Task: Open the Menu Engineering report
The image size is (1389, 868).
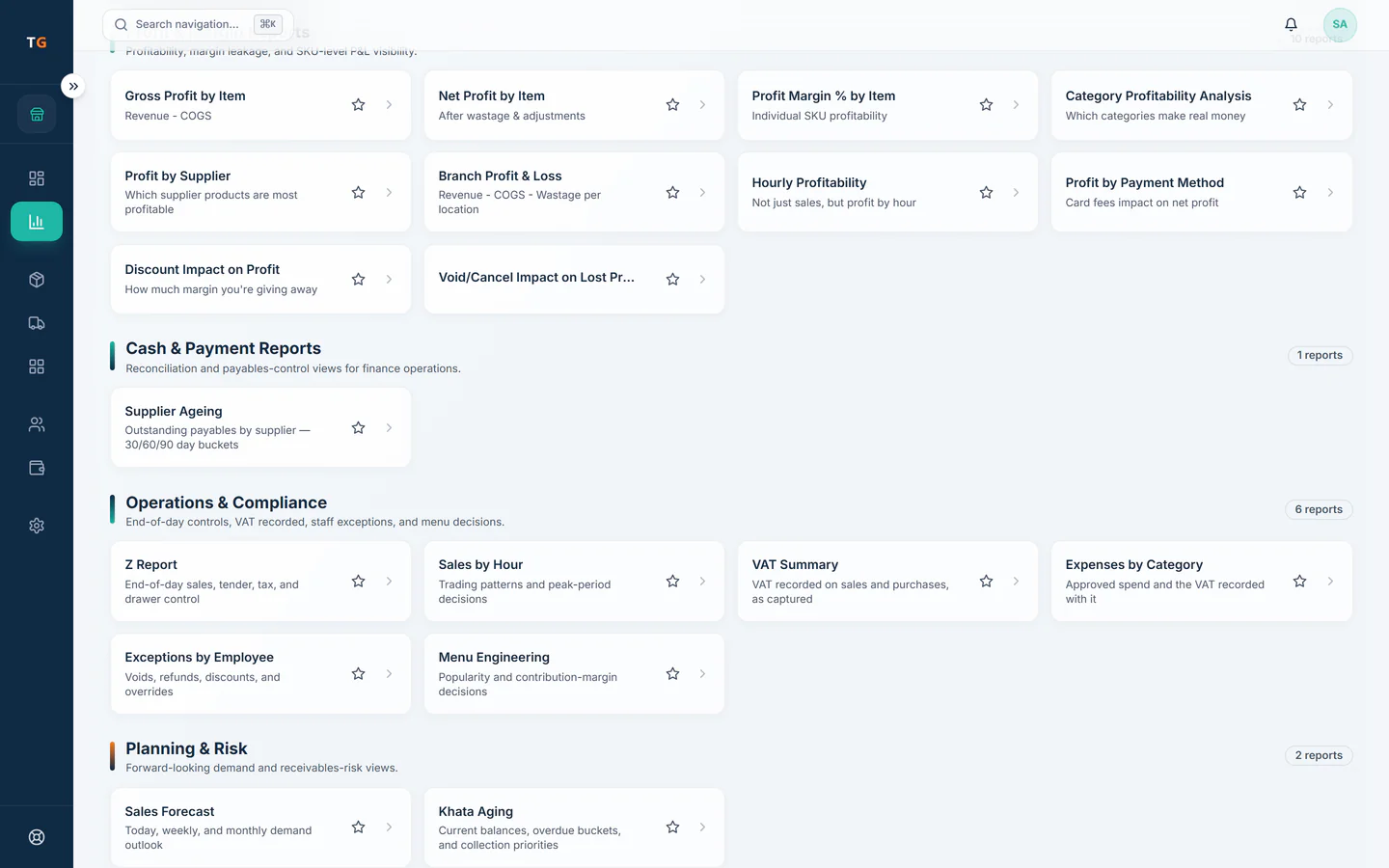Action: click(574, 674)
